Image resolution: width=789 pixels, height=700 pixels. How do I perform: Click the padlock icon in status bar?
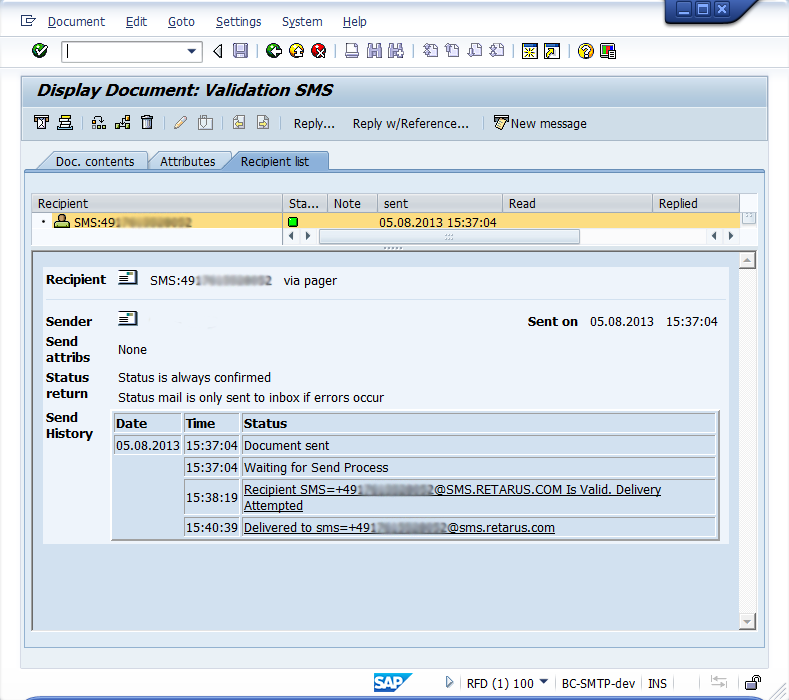[x=752, y=683]
